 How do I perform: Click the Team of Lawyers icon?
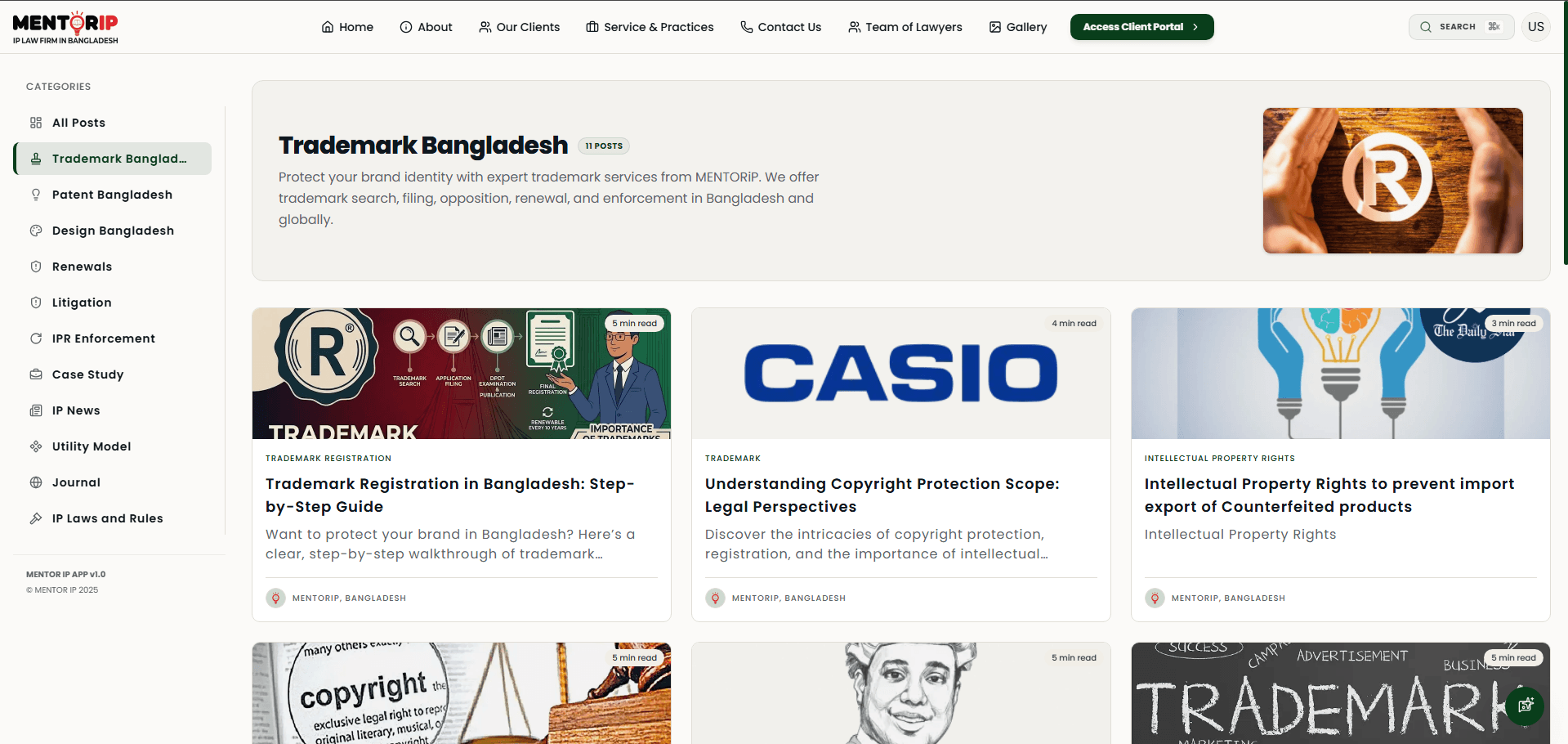855,27
